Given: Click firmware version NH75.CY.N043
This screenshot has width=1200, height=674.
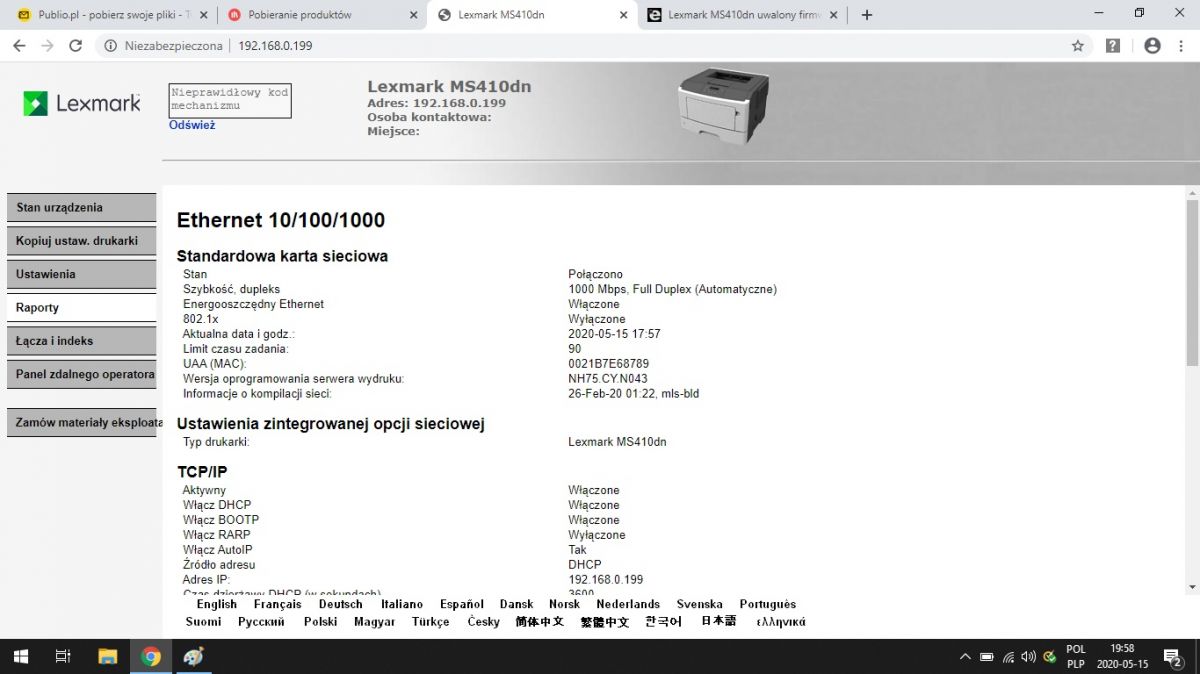Looking at the screenshot, I should pyautogui.click(x=608, y=379).
